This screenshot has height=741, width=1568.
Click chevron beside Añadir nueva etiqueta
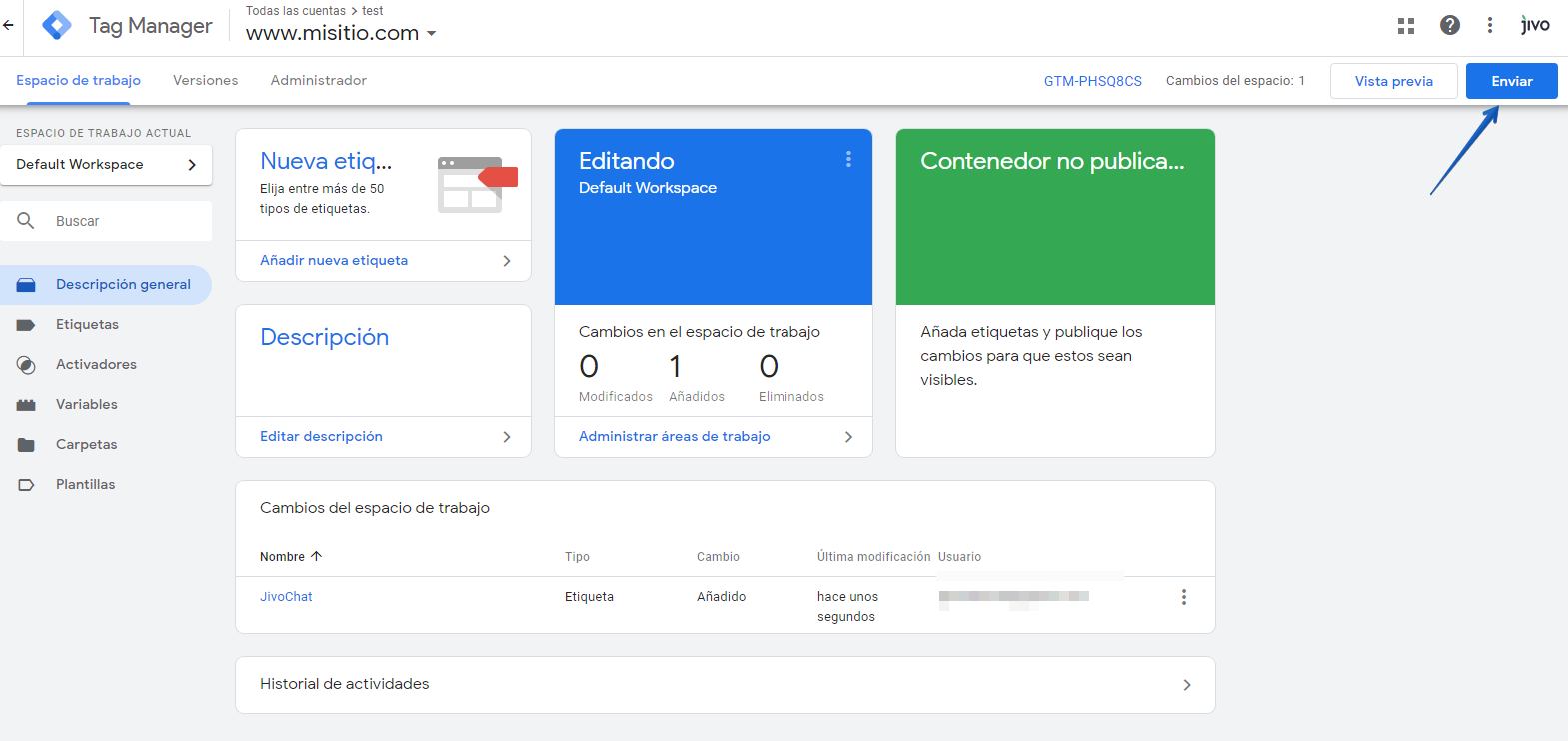click(507, 261)
